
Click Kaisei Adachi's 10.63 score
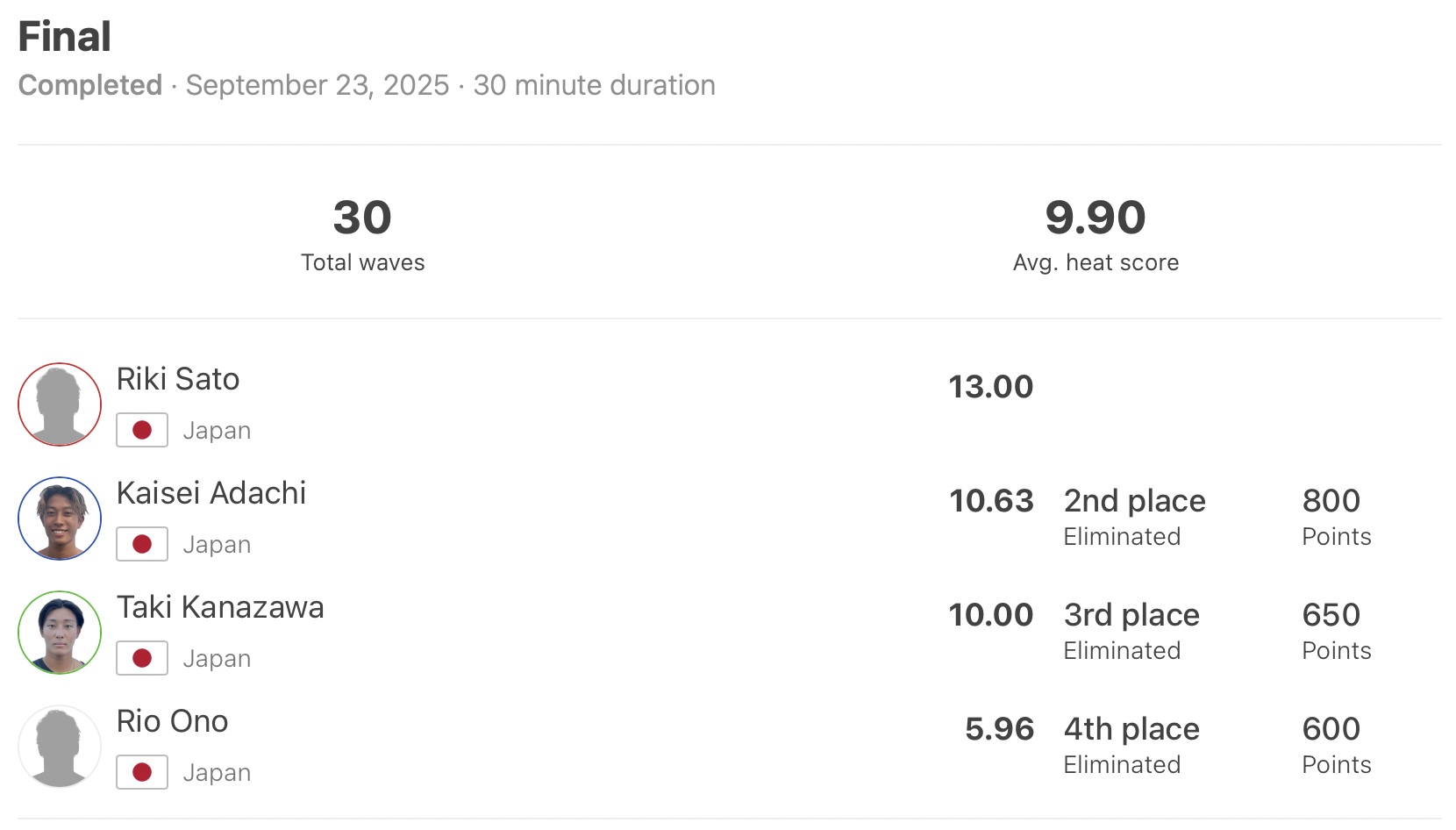pyautogui.click(x=991, y=501)
